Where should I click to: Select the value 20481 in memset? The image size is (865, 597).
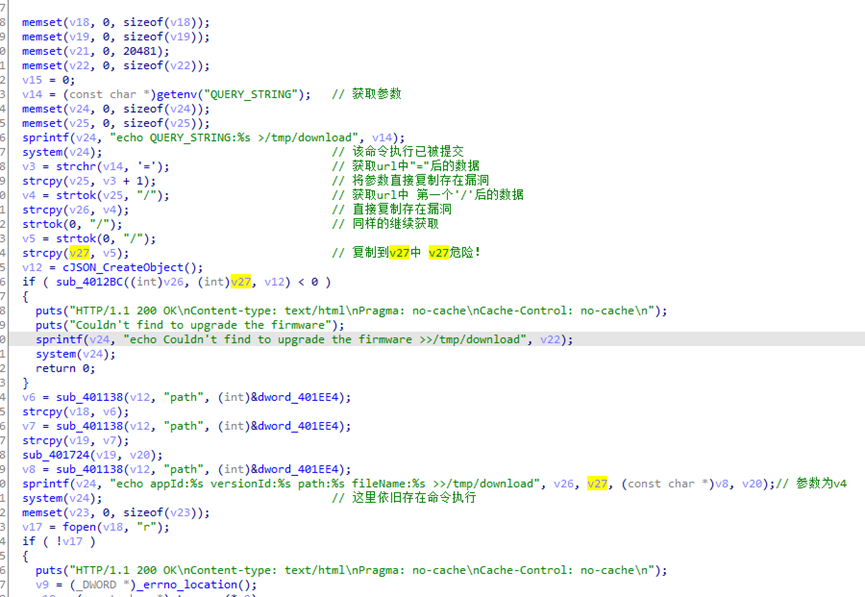tap(140, 51)
